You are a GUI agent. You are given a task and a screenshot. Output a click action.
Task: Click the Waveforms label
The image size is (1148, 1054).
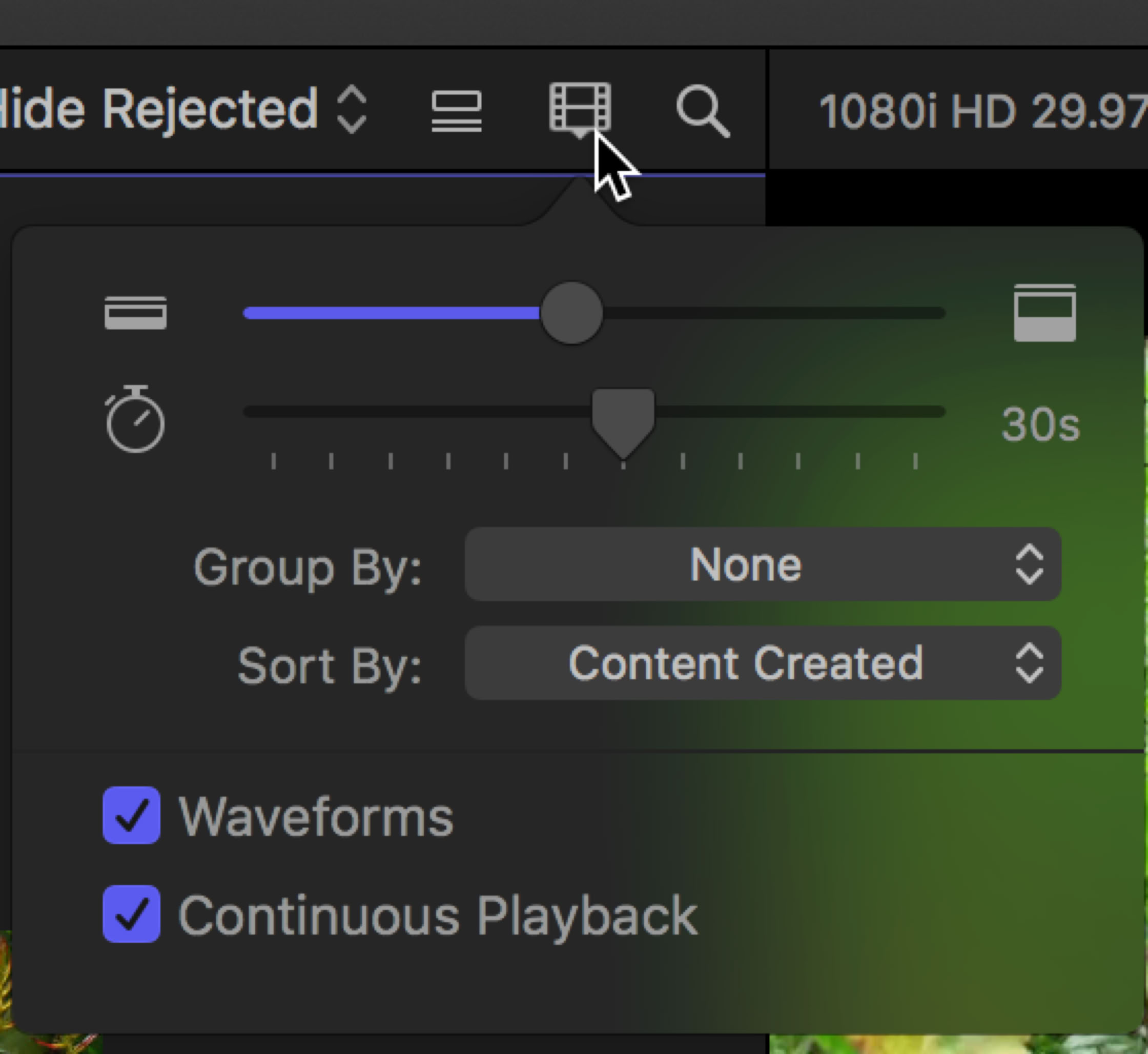[x=316, y=817]
